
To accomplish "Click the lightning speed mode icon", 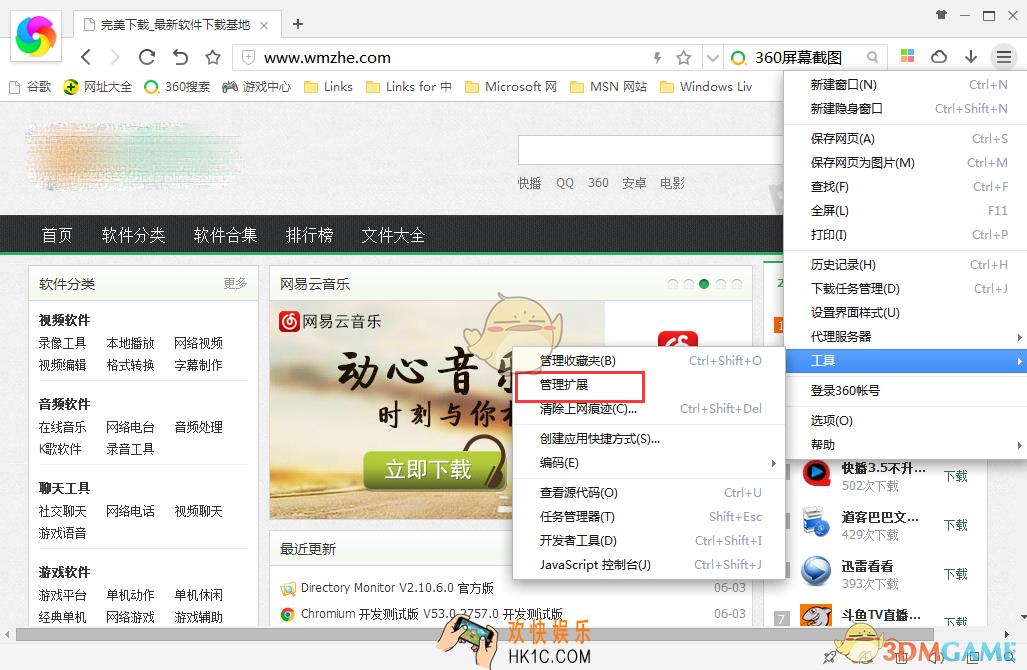I will (657, 58).
